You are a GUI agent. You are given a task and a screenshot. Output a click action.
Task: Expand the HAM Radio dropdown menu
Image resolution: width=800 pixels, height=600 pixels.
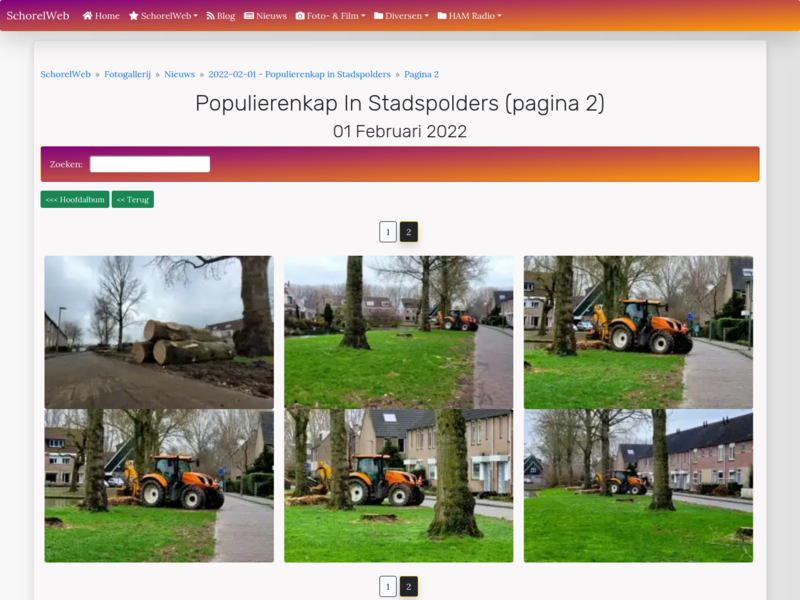pyautogui.click(x=469, y=16)
